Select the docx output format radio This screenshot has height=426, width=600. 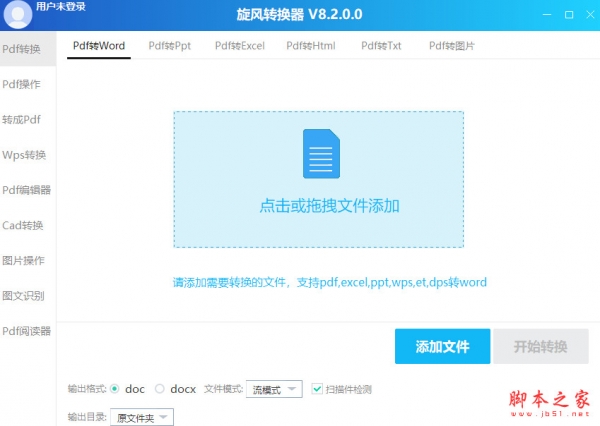(x=160, y=389)
